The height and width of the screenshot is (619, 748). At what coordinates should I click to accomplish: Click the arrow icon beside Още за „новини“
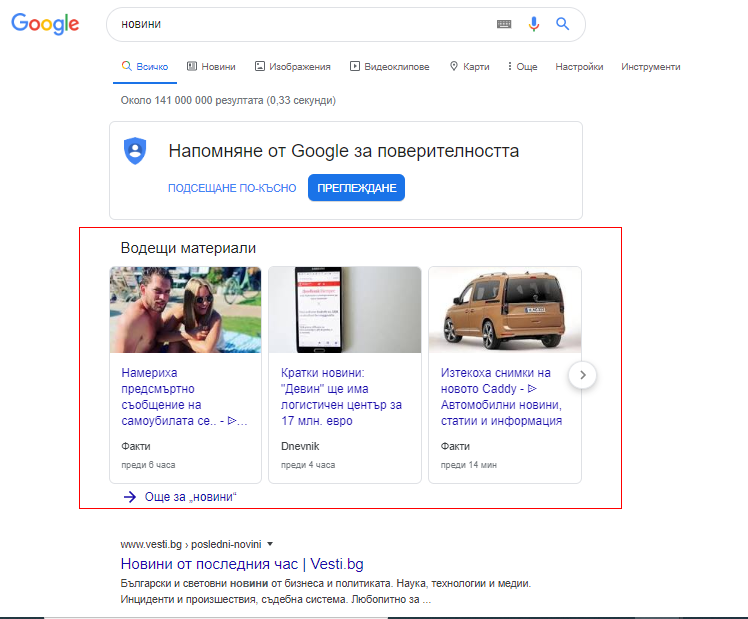pos(130,497)
